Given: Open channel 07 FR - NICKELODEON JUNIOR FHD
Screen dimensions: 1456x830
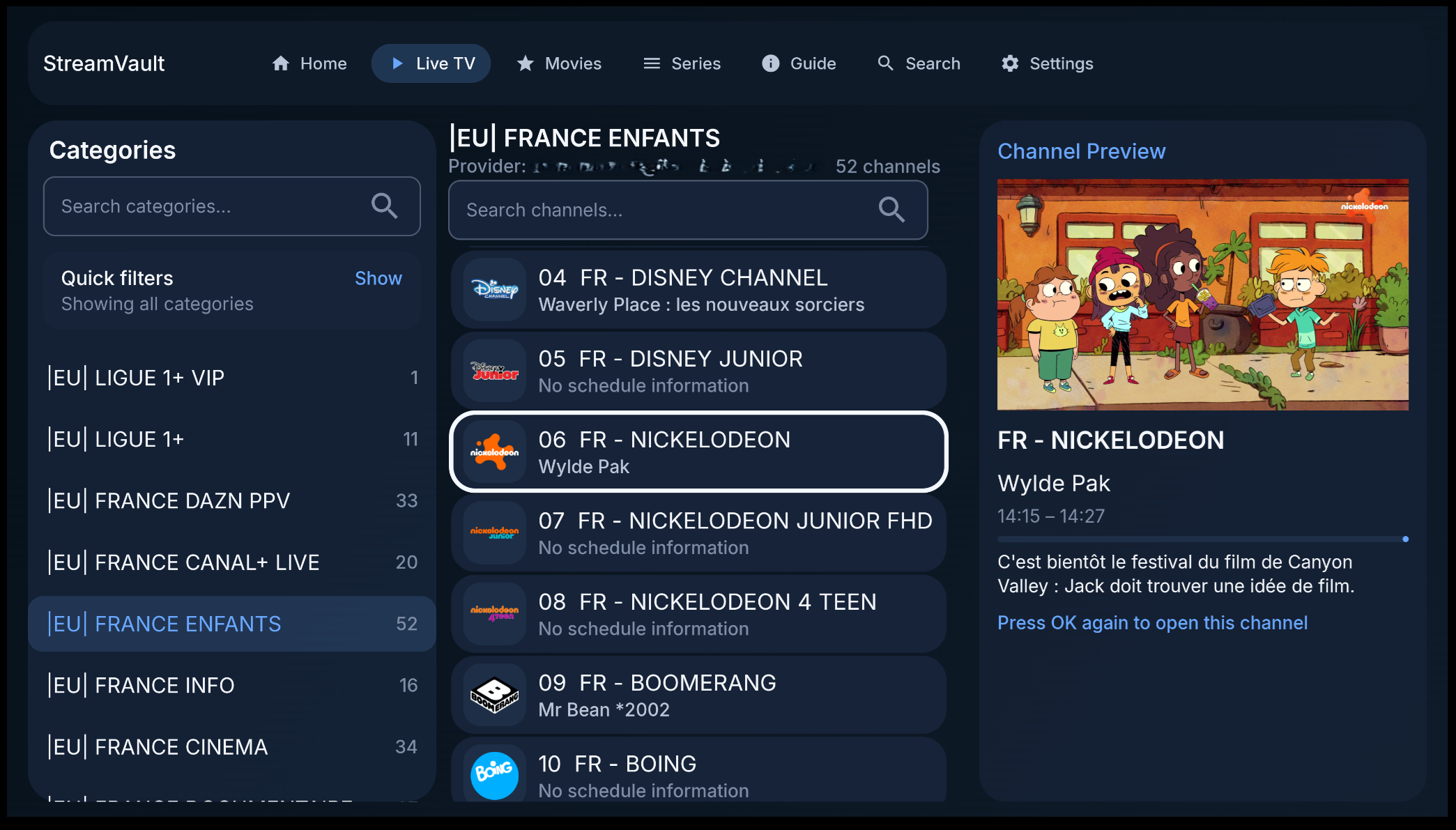Looking at the screenshot, I should tap(698, 532).
